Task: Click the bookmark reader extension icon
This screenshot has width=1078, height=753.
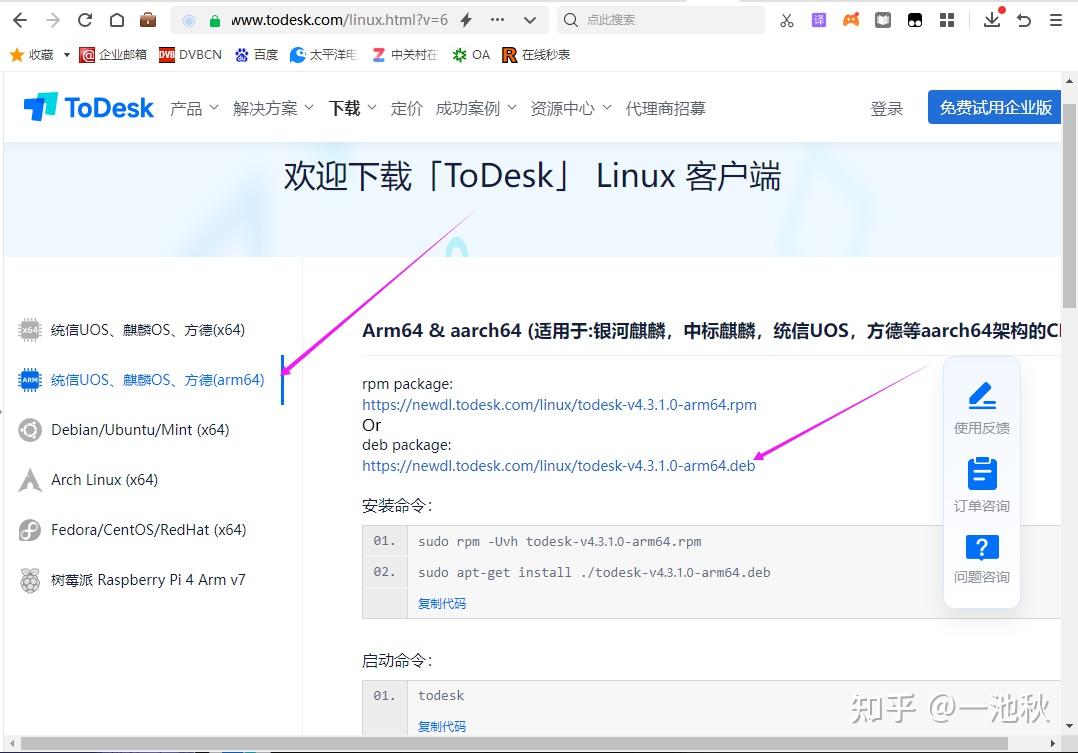Action: point(883,20)
